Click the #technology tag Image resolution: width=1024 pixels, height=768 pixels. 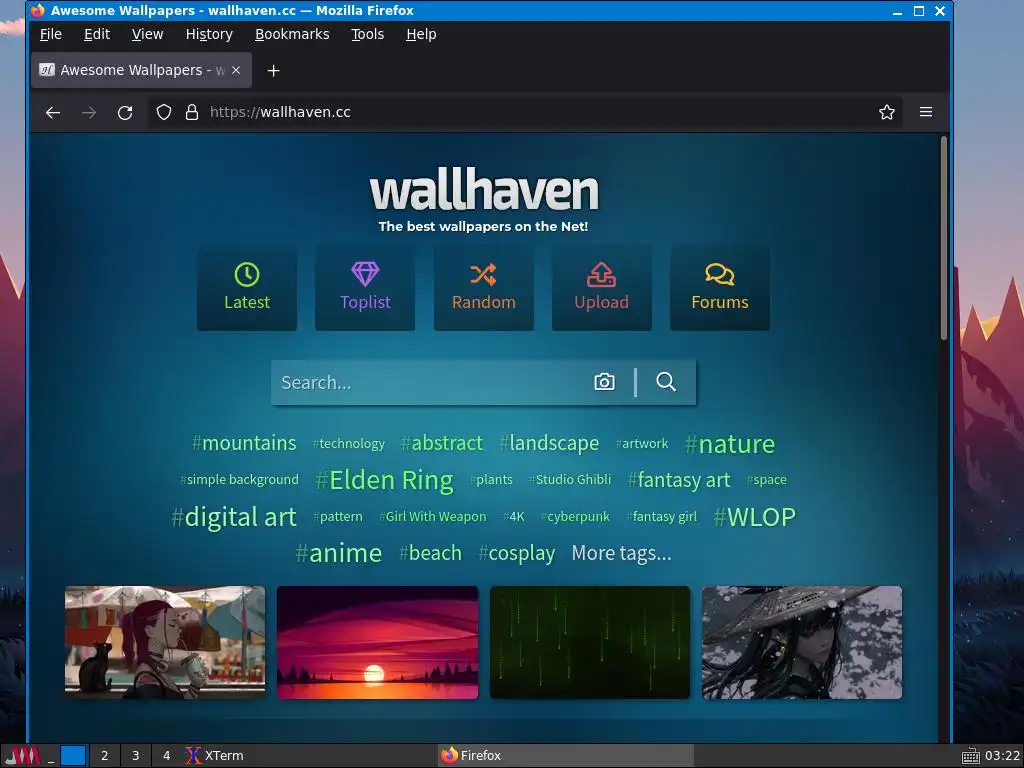pyautogui.click(x=349, y=443)
